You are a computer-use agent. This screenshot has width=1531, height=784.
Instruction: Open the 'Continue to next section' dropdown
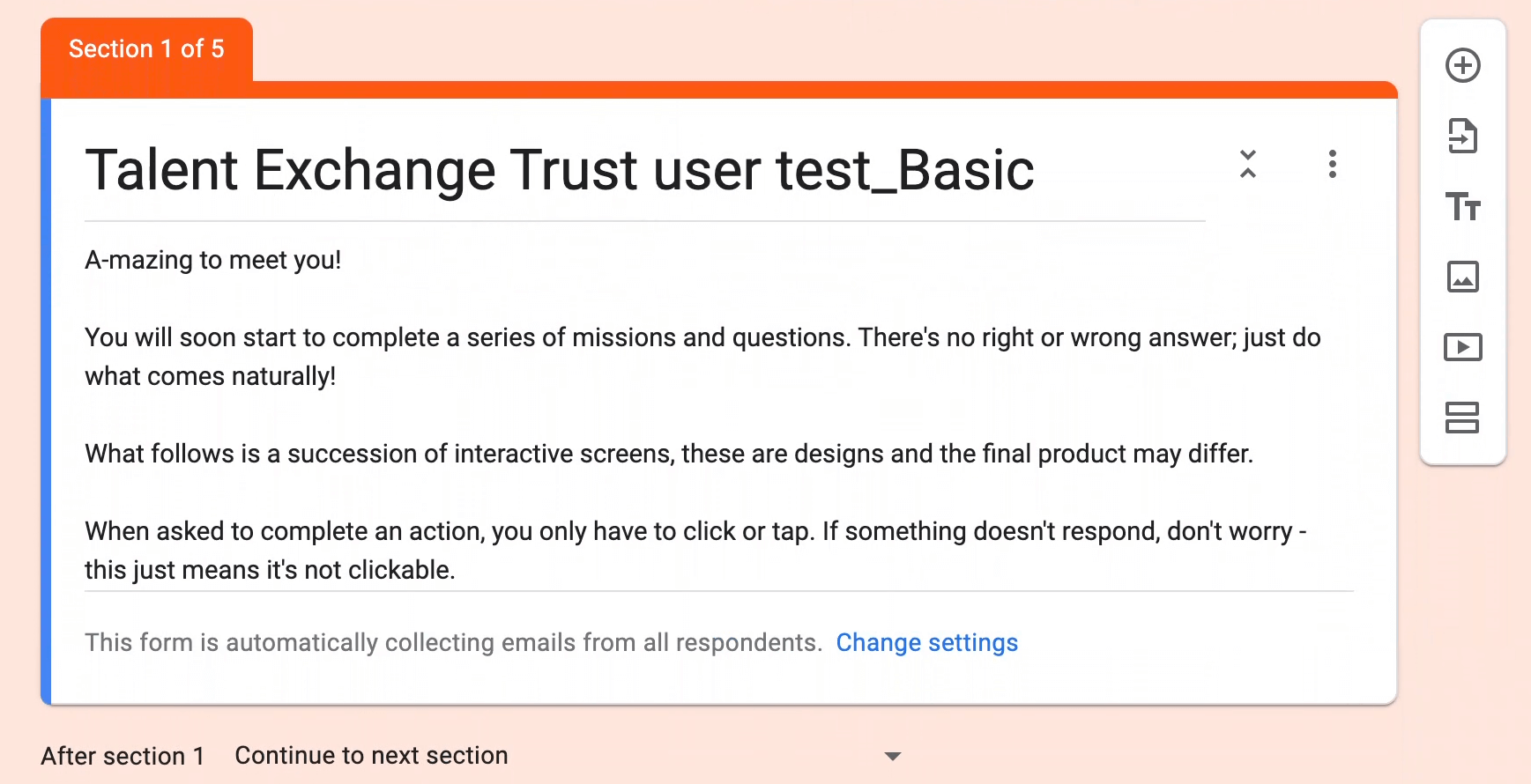pyautogui.click(x=564, y=756)
